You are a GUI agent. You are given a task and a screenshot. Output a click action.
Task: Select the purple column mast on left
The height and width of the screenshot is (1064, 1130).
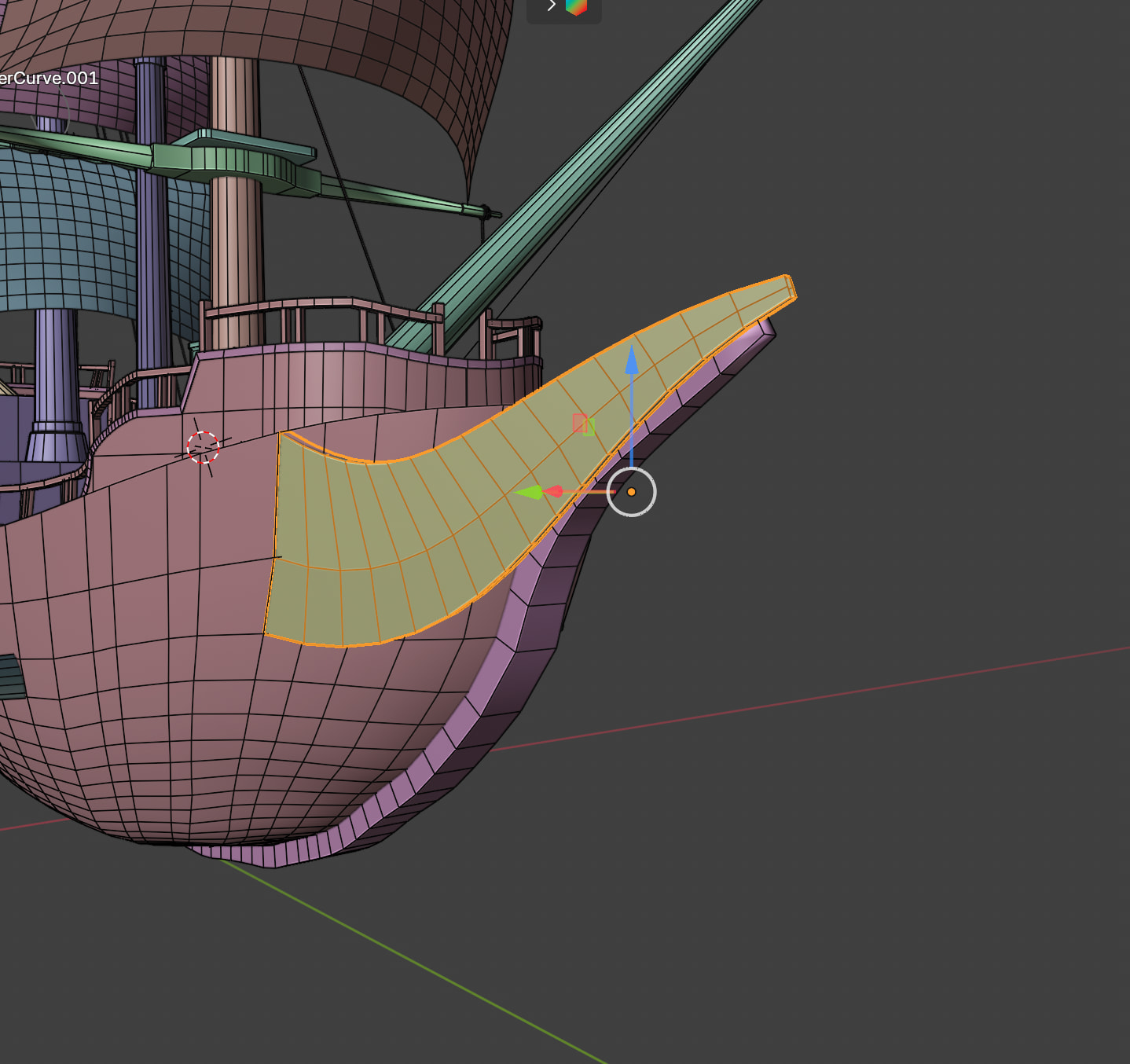(55, 369)
